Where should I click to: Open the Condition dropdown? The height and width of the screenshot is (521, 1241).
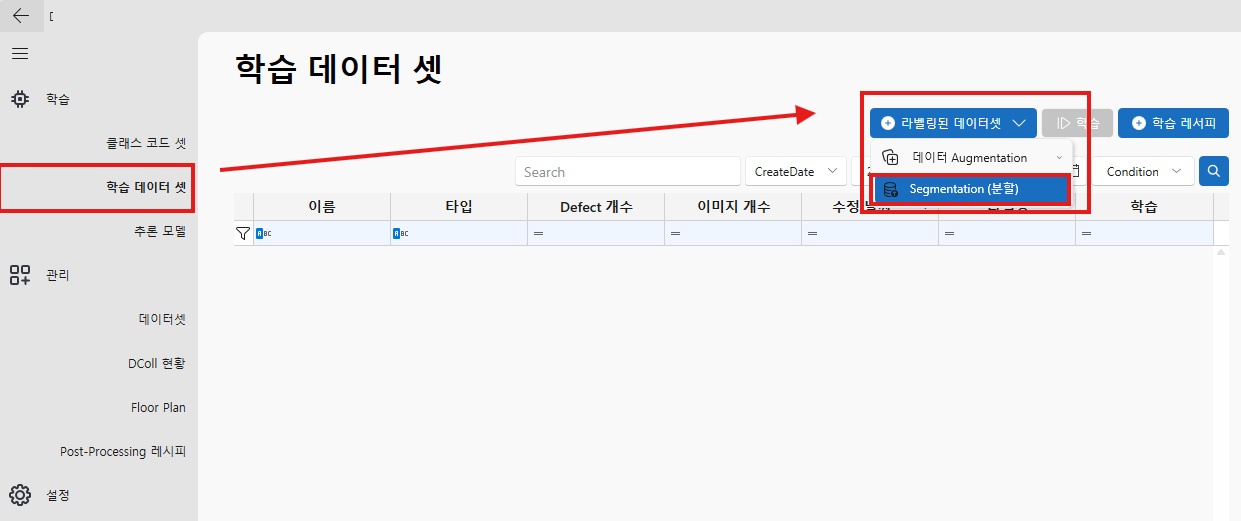pyautogui.click(x=1143, y=172)
